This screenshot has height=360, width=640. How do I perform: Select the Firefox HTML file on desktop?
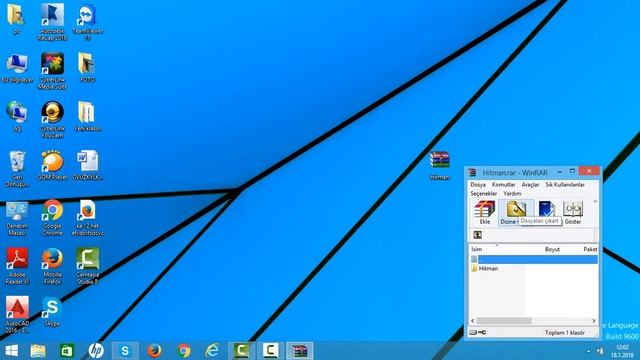tap(87, 218)
